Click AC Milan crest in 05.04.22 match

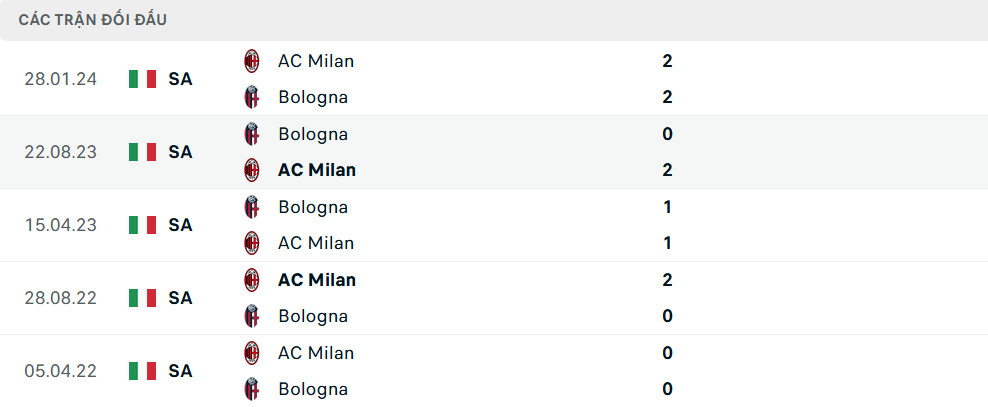click(252, 353)
